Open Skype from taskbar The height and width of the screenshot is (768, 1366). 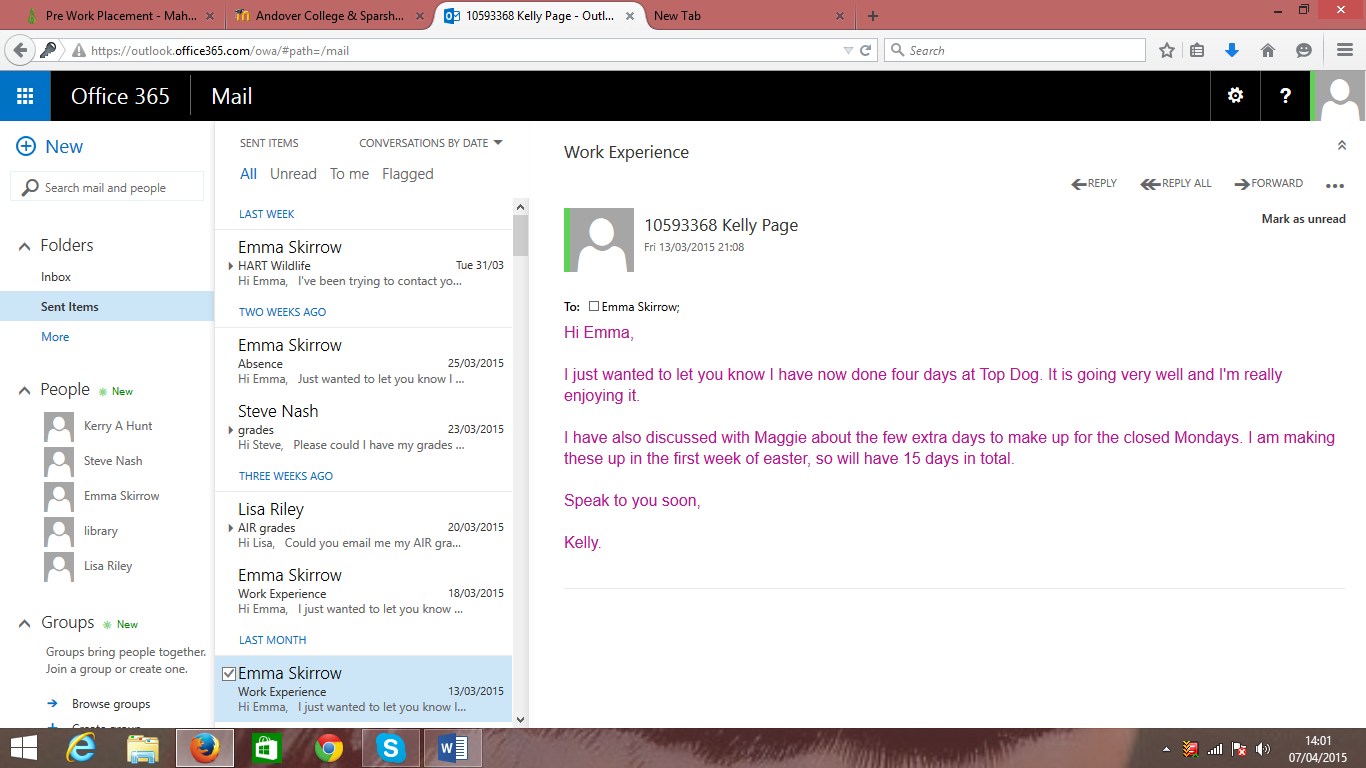pos(391,748)
